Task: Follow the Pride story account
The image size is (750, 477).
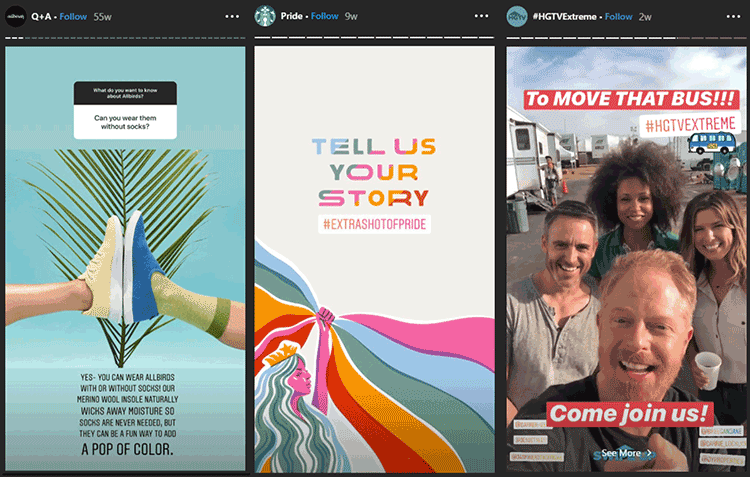Action: pos(325,16)
